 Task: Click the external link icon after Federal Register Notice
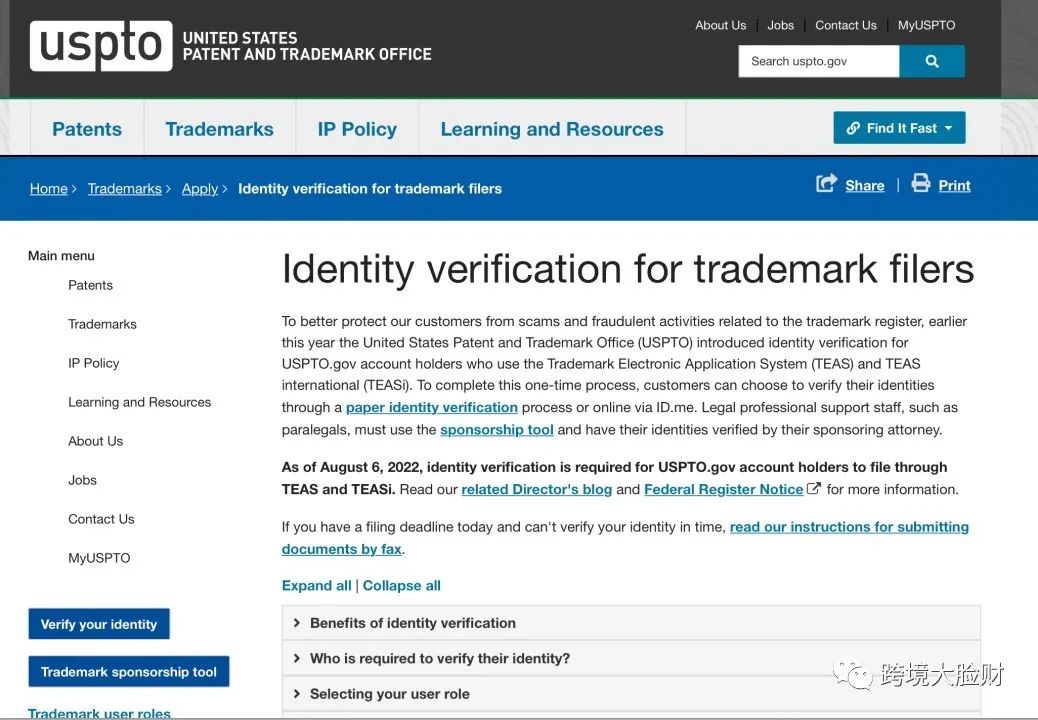[x=814, y=489]
